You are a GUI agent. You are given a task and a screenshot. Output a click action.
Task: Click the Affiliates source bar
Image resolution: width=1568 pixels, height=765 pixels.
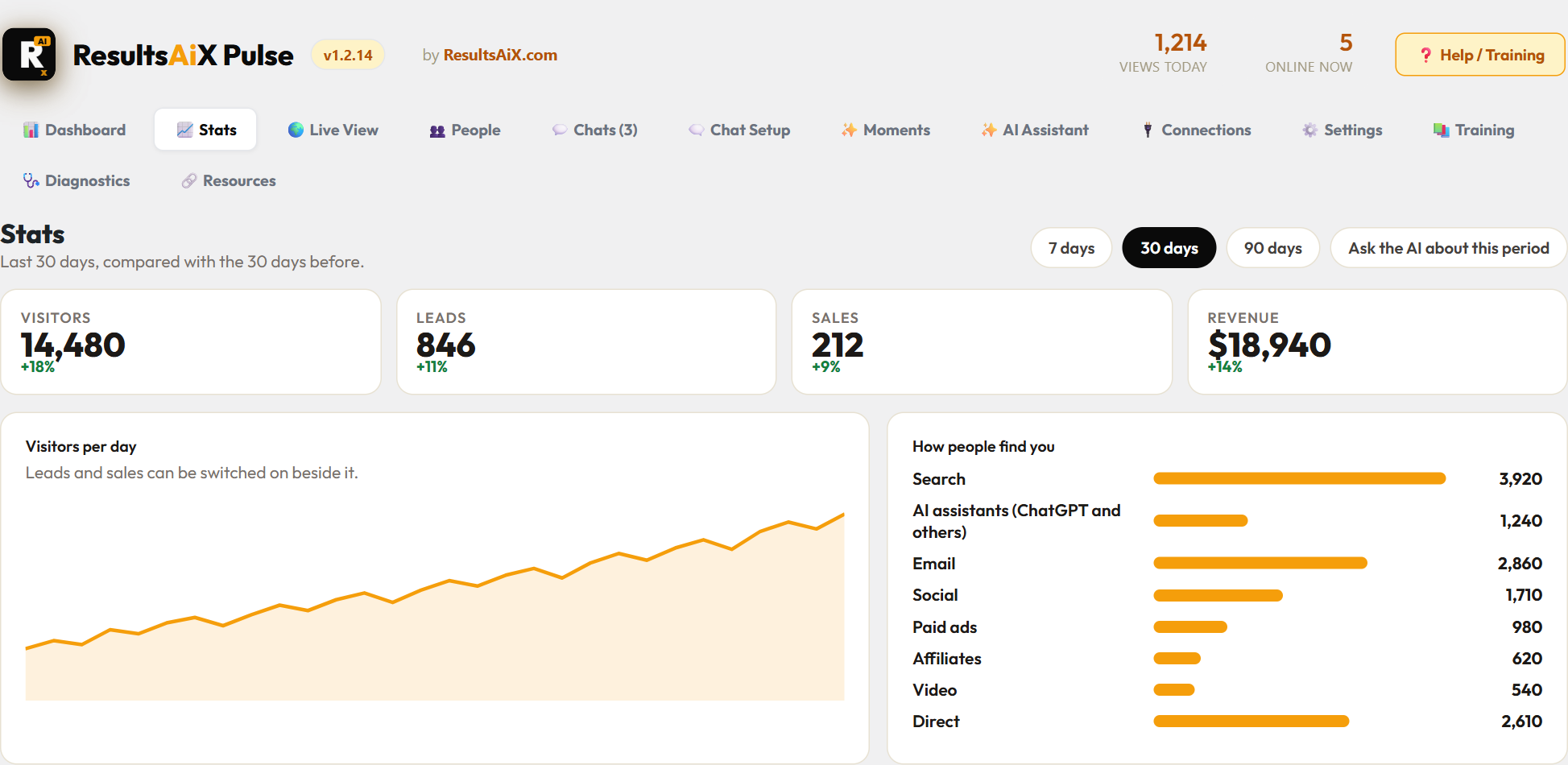pyautogui.click(x=1177, y=658)
